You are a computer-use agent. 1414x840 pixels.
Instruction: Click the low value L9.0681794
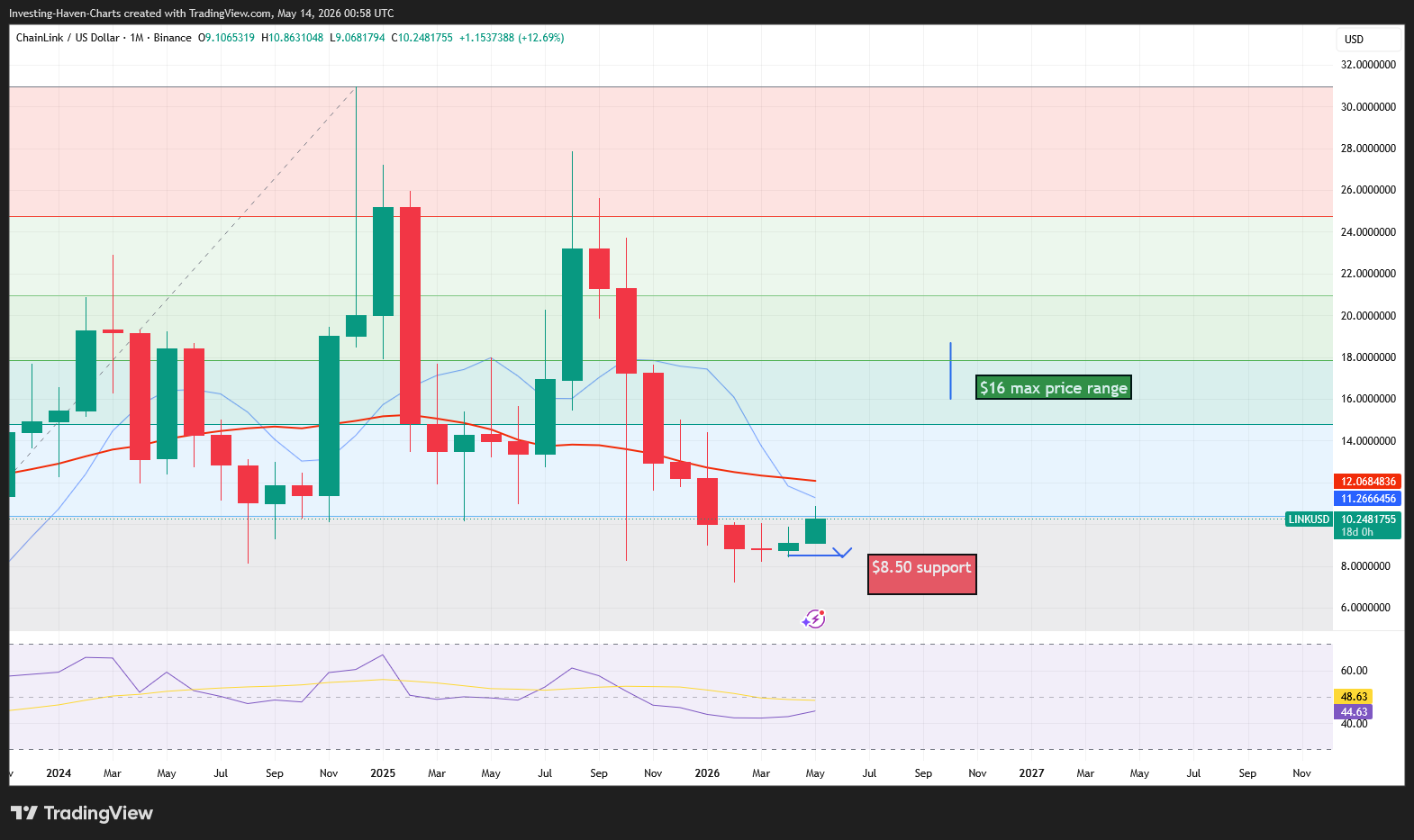click(x=357, y=38)
